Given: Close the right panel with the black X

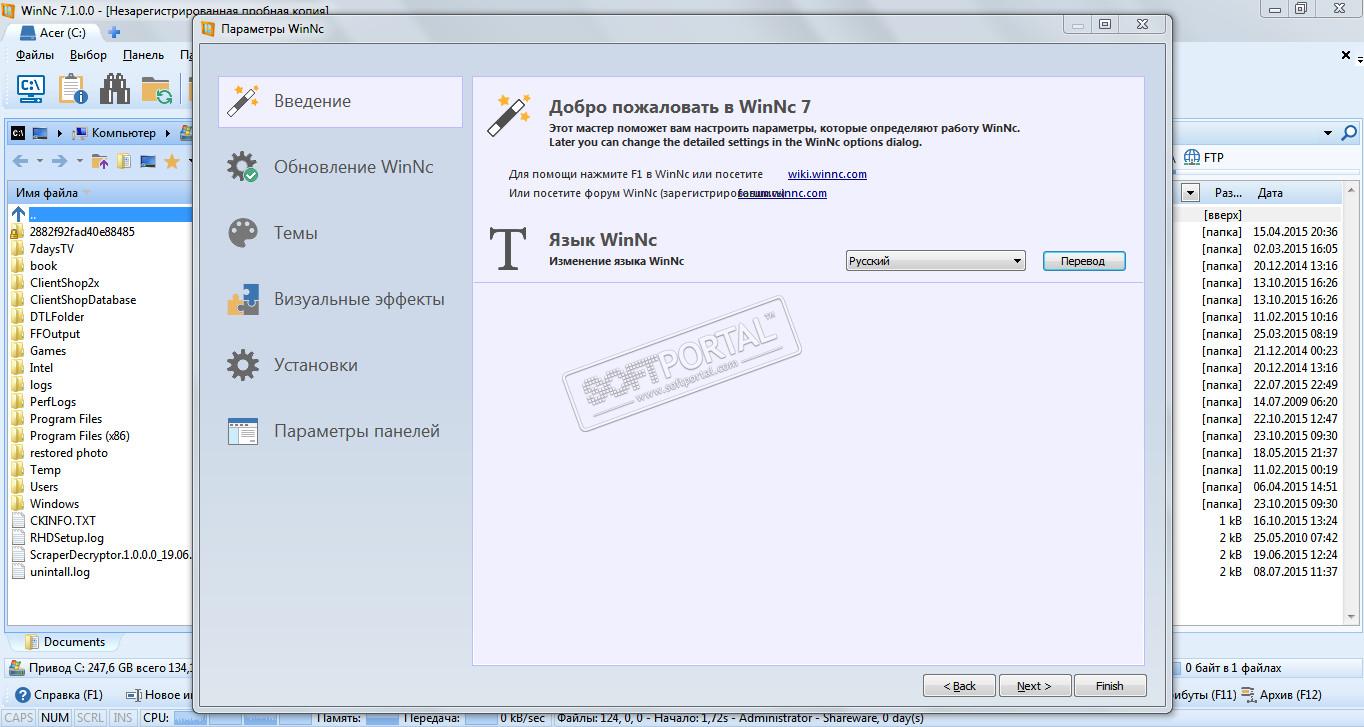Looking at the screenshot, I should 1346,56.
